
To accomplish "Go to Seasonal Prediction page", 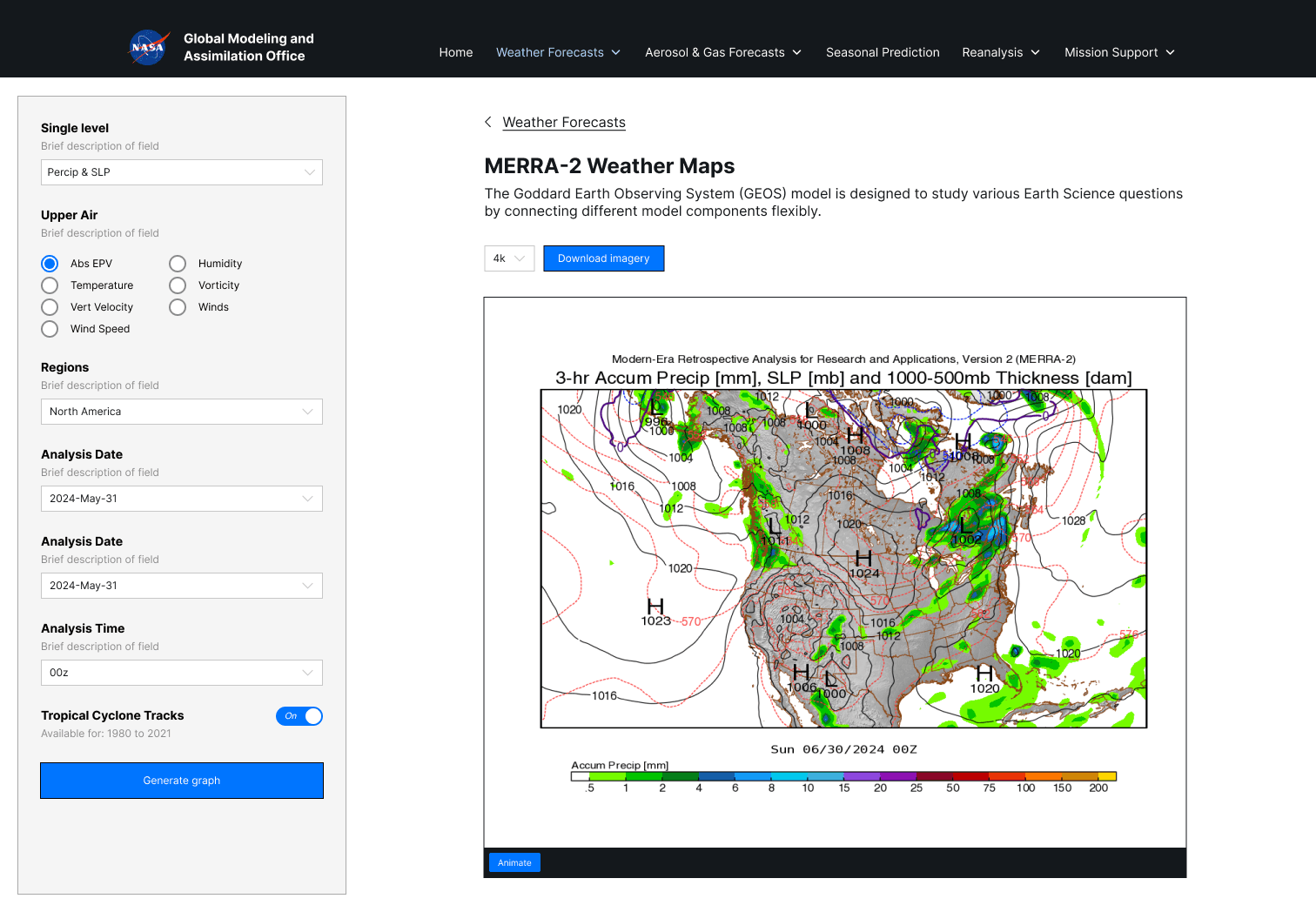I will 883,52.
